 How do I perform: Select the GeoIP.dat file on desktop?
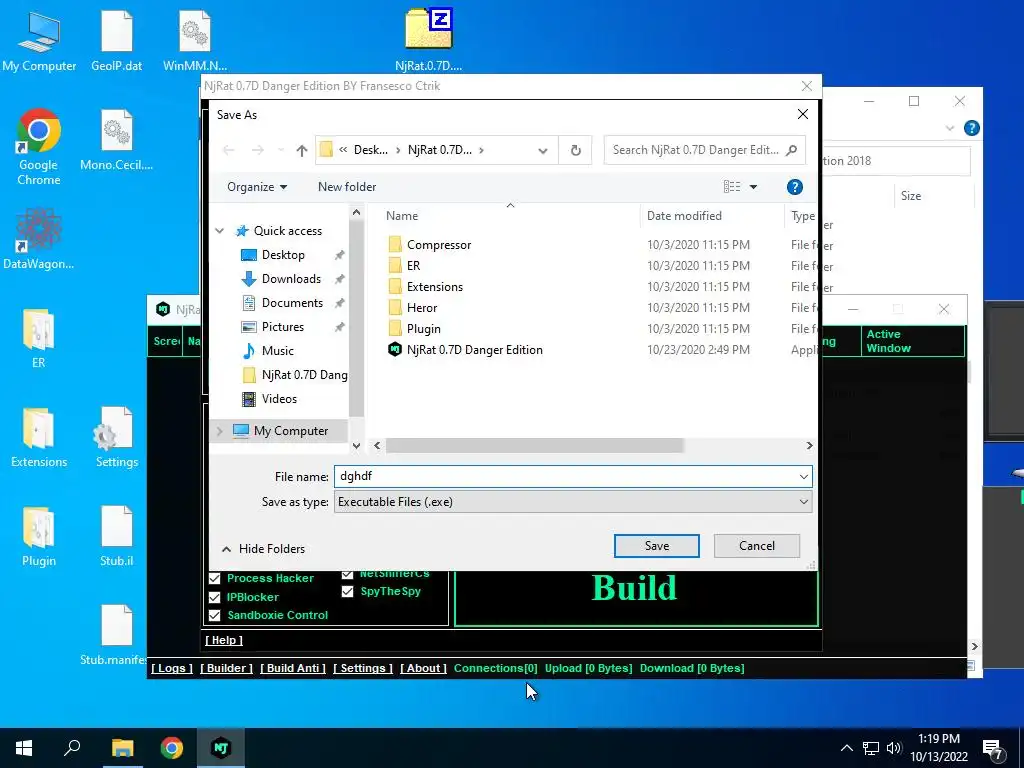pos(117,40)
